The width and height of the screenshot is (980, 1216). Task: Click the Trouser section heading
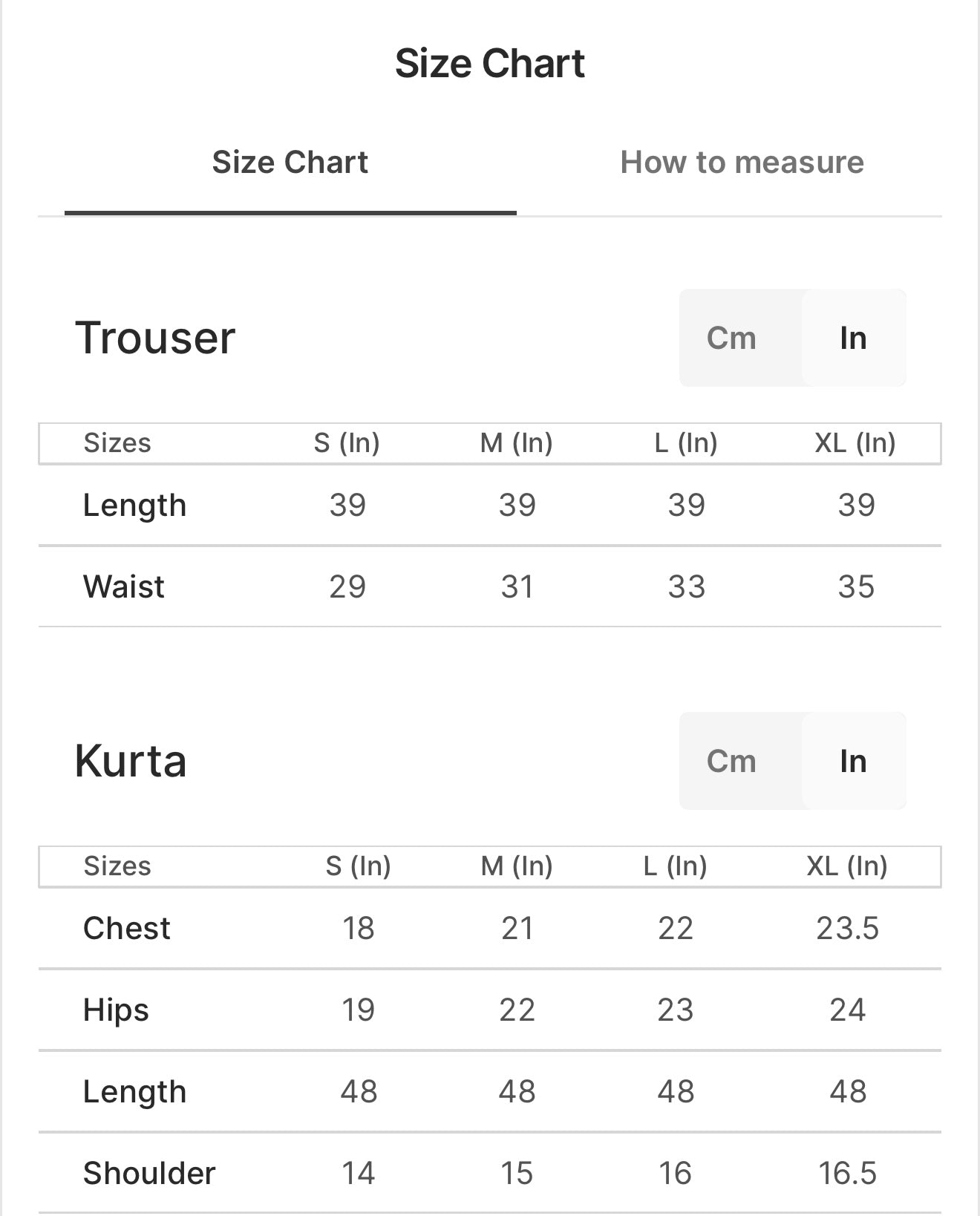(x=155, y=339)
